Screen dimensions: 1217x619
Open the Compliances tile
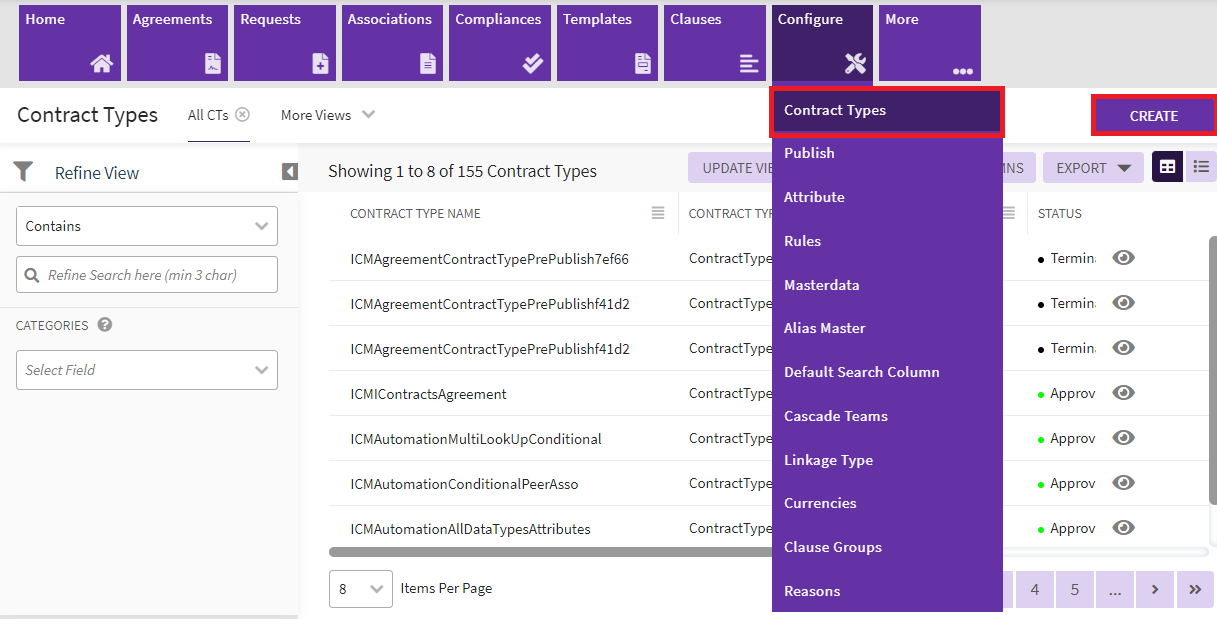pos(500,43)
